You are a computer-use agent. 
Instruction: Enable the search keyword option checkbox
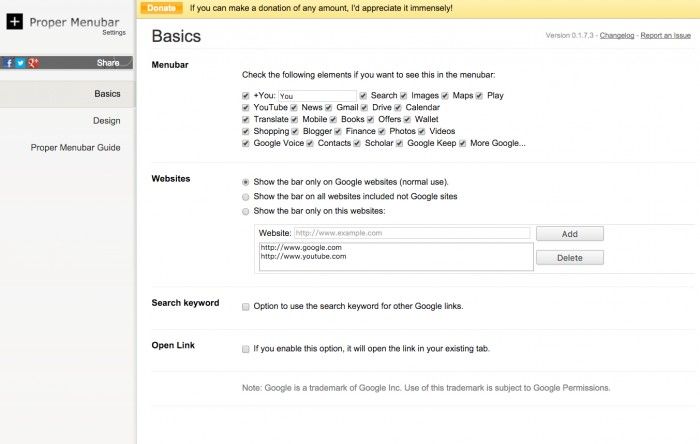(x=246, y=305)
